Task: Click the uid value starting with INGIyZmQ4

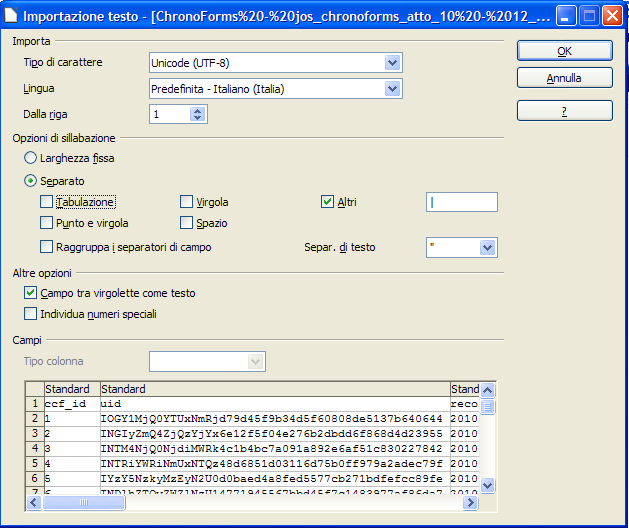Action: [275, 433]
